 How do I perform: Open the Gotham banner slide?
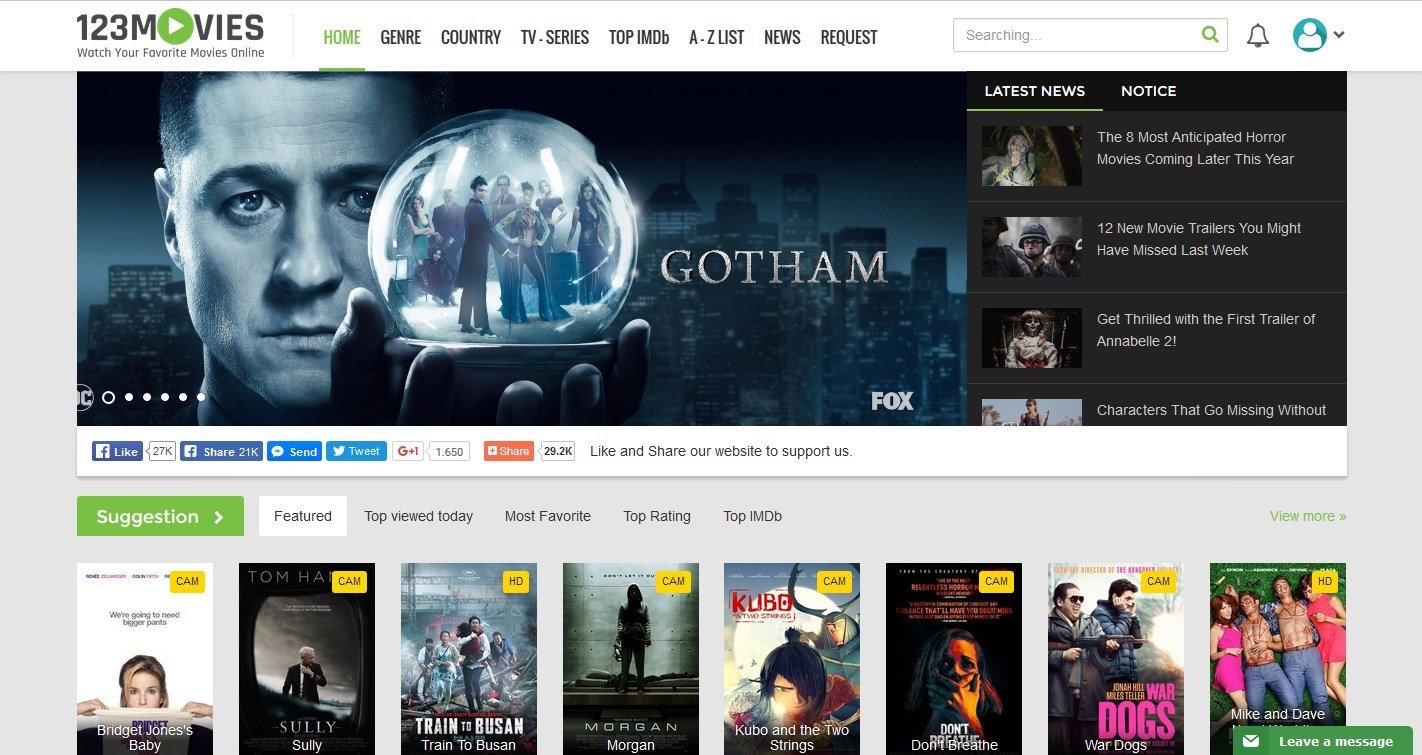pyautogui.click(x=522, y=249)
